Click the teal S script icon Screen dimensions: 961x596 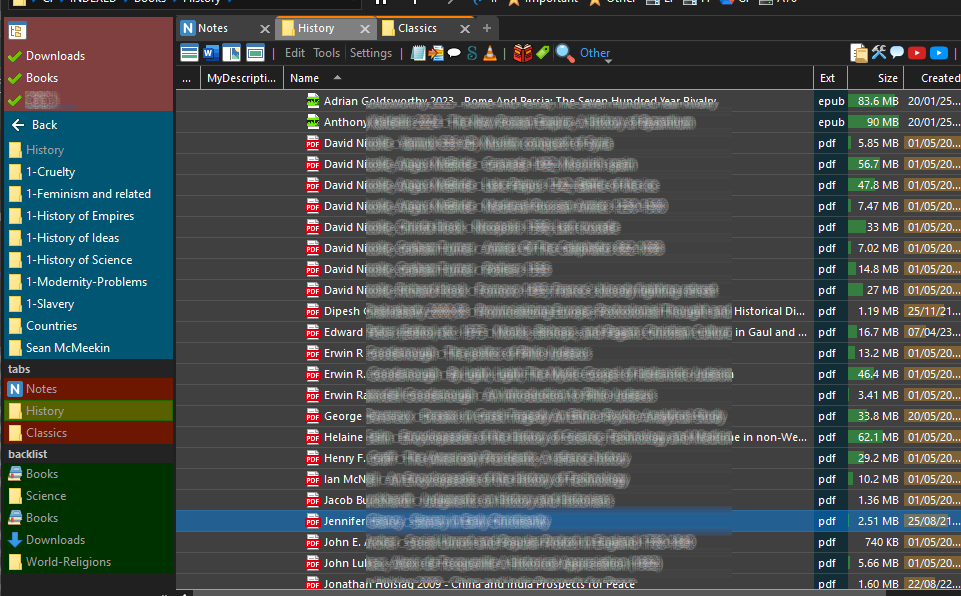pyautogui.click(x=472, y=53)
